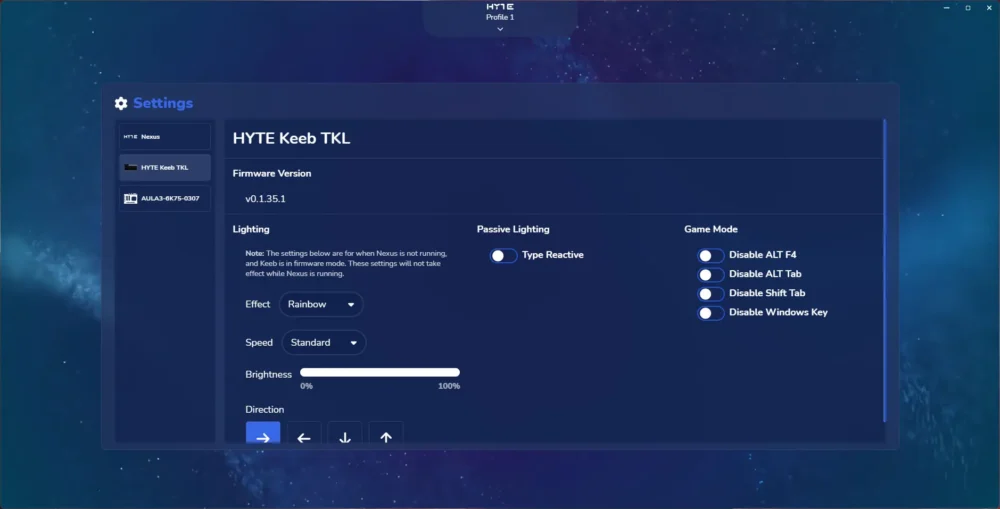This screenshot has width=1000, height=509.
Task: Click the Direction label
Action: coord(265,409)
